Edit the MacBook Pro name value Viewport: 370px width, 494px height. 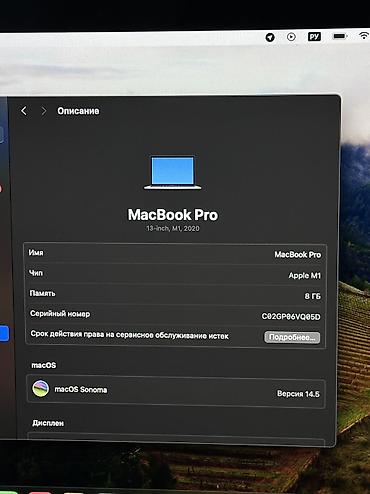pos(298,255)
